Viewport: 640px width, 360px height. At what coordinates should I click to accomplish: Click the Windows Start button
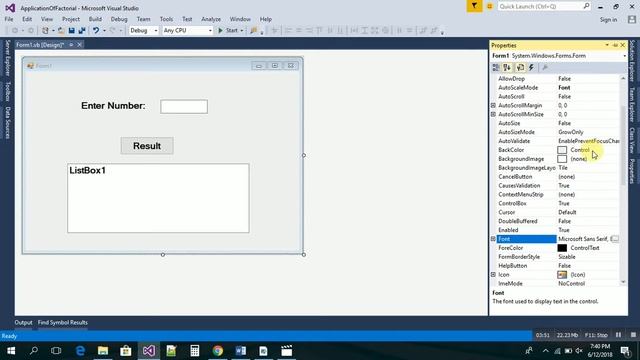[x=11, y=351]
